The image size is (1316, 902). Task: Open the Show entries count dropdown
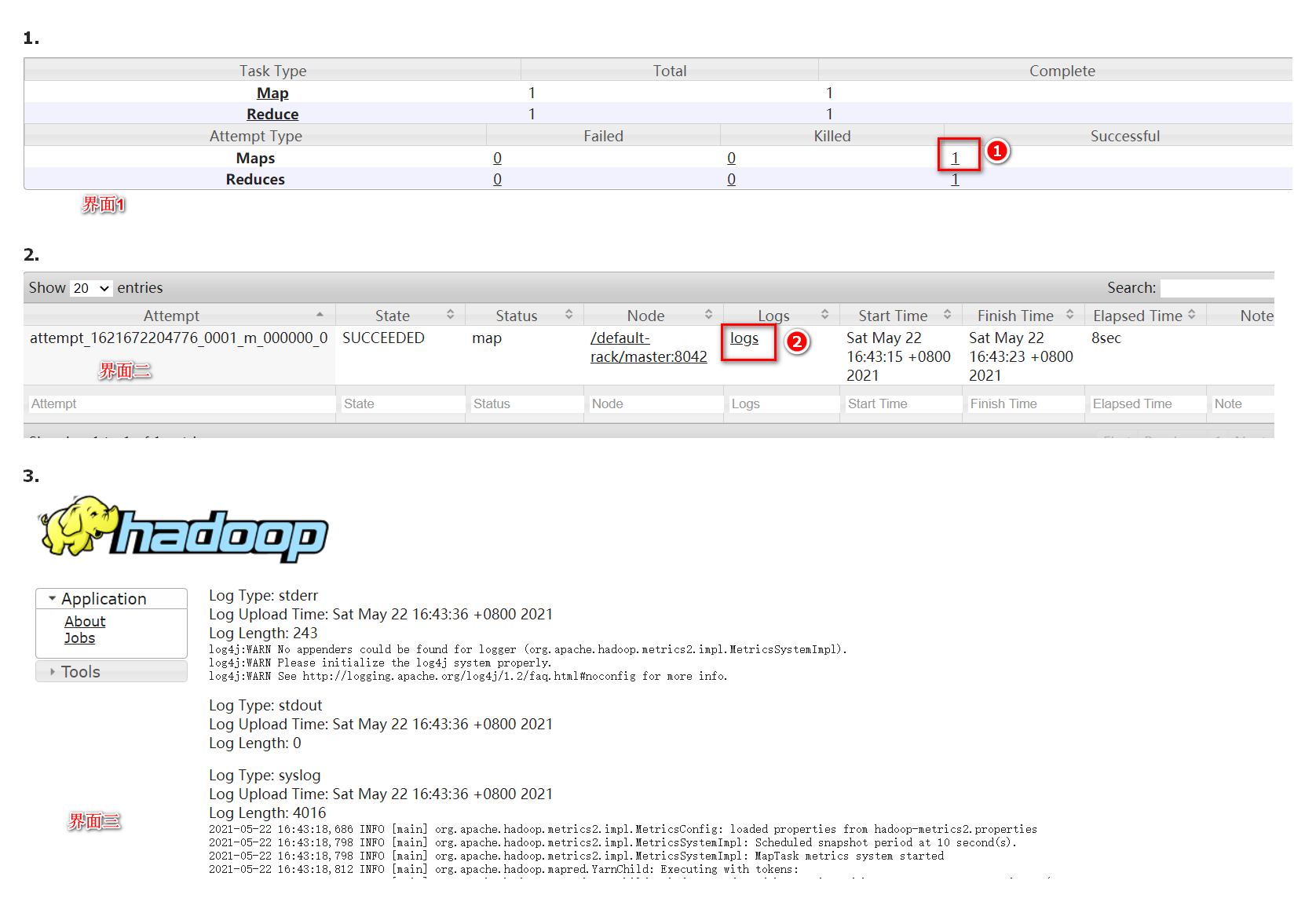pyautogui.click(x=91, y=288)
